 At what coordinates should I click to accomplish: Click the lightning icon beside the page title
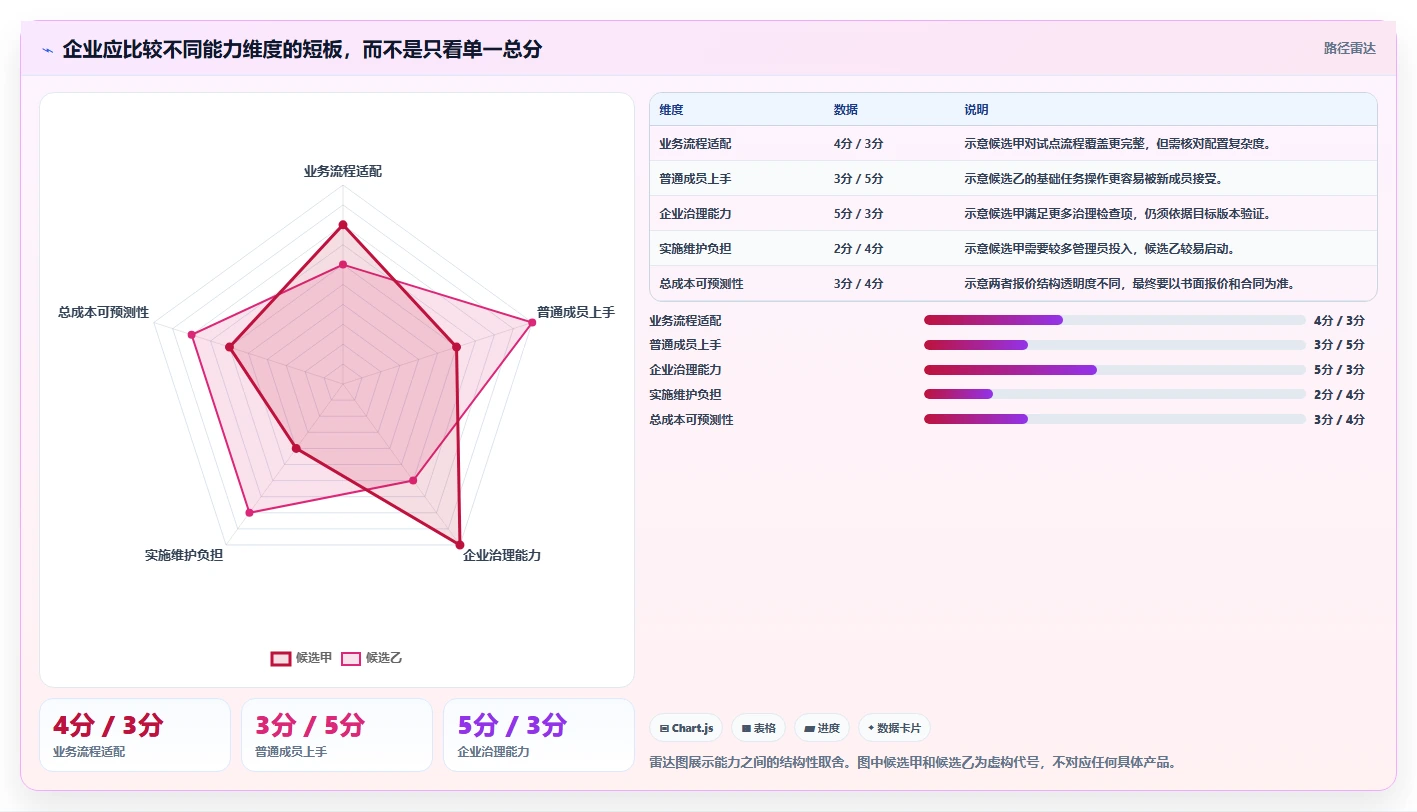point(48,50)
